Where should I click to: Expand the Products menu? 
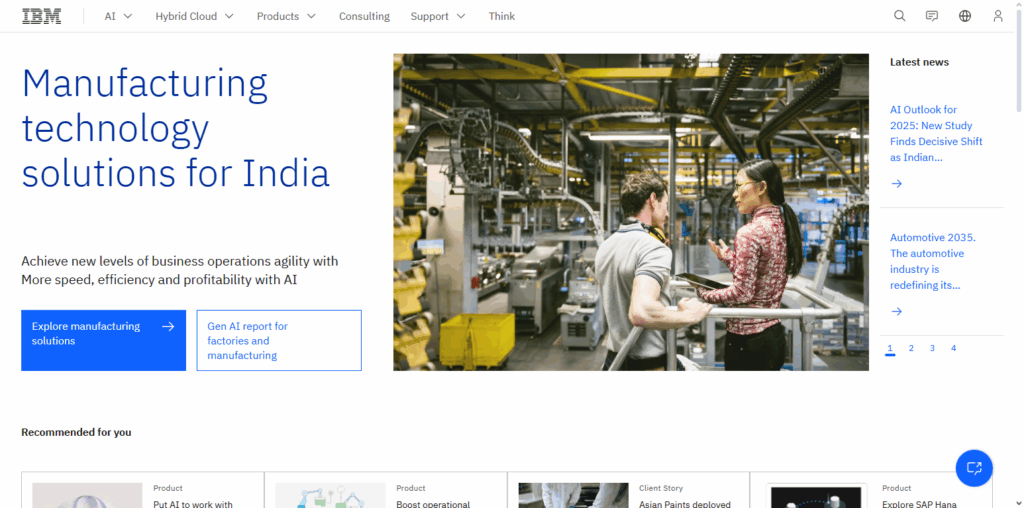coord(286,16)
